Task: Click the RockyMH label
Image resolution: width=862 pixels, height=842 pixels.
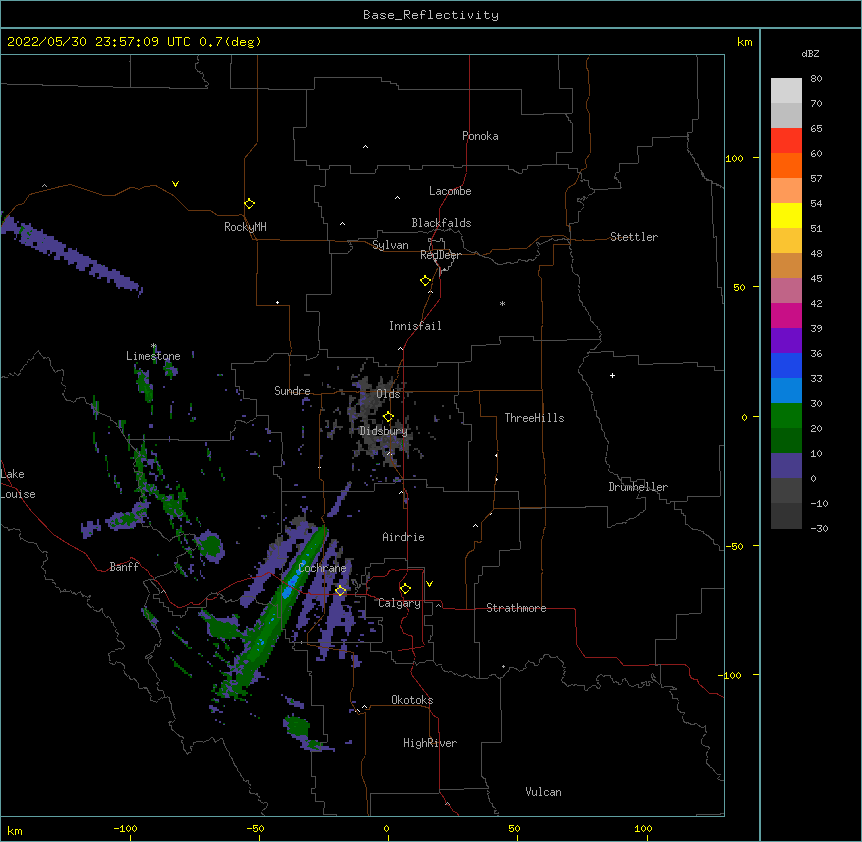Action: [x=245, y=227]
